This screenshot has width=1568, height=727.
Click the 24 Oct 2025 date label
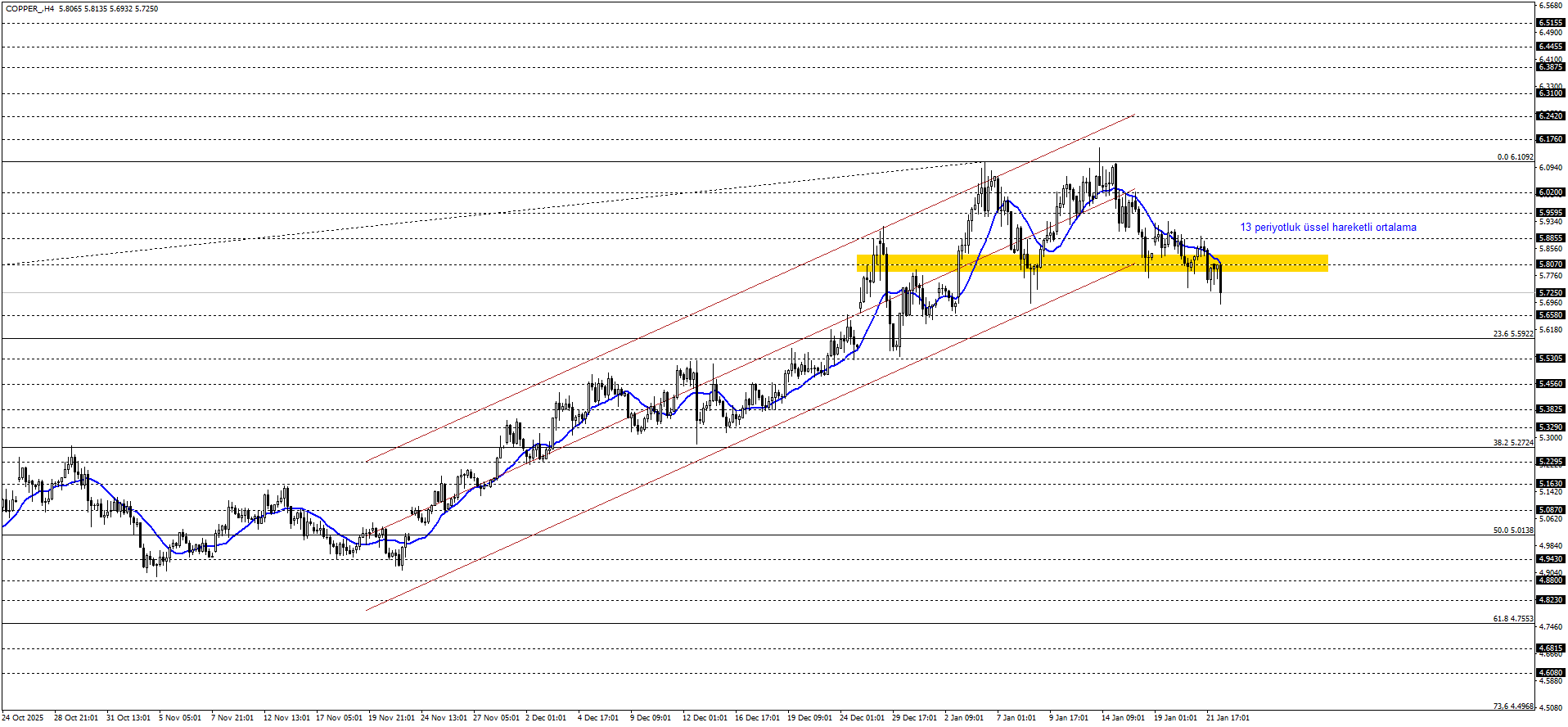click(x=23, y=718)
